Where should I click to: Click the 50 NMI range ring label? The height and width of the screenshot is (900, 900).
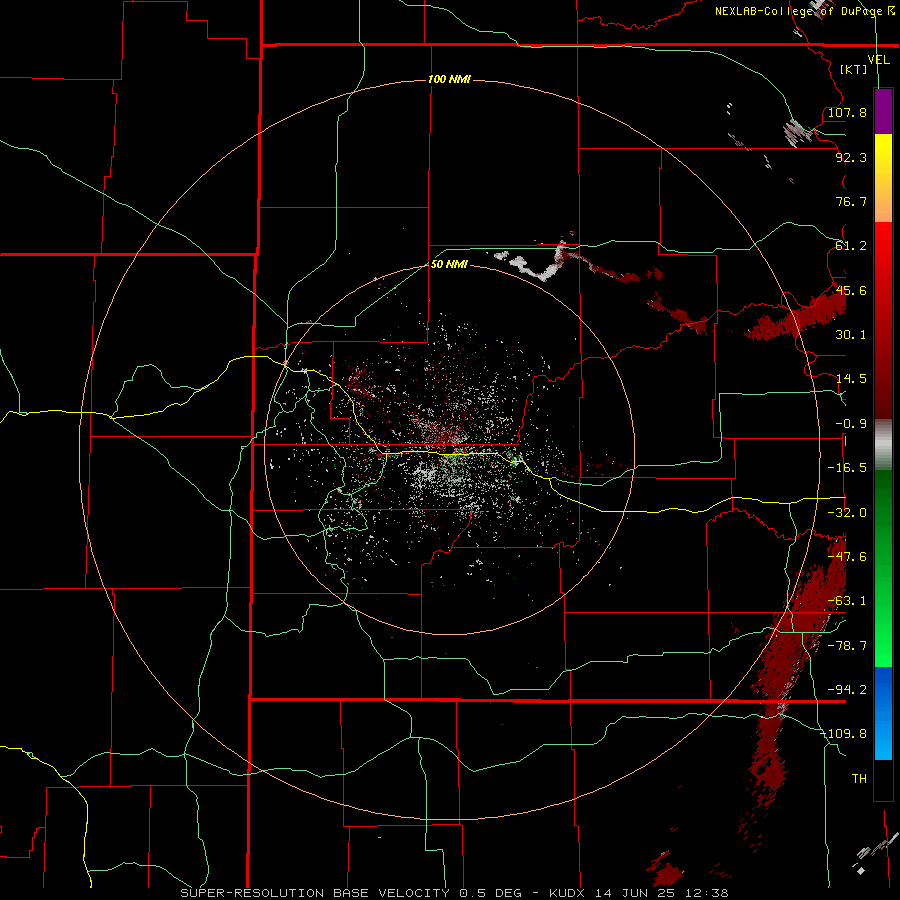pos(449,264)
